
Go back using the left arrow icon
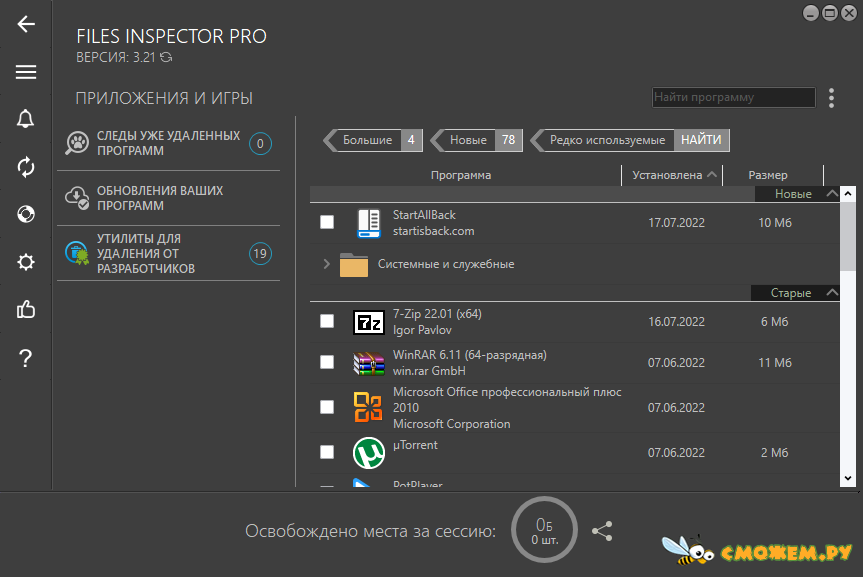point(26,24)
